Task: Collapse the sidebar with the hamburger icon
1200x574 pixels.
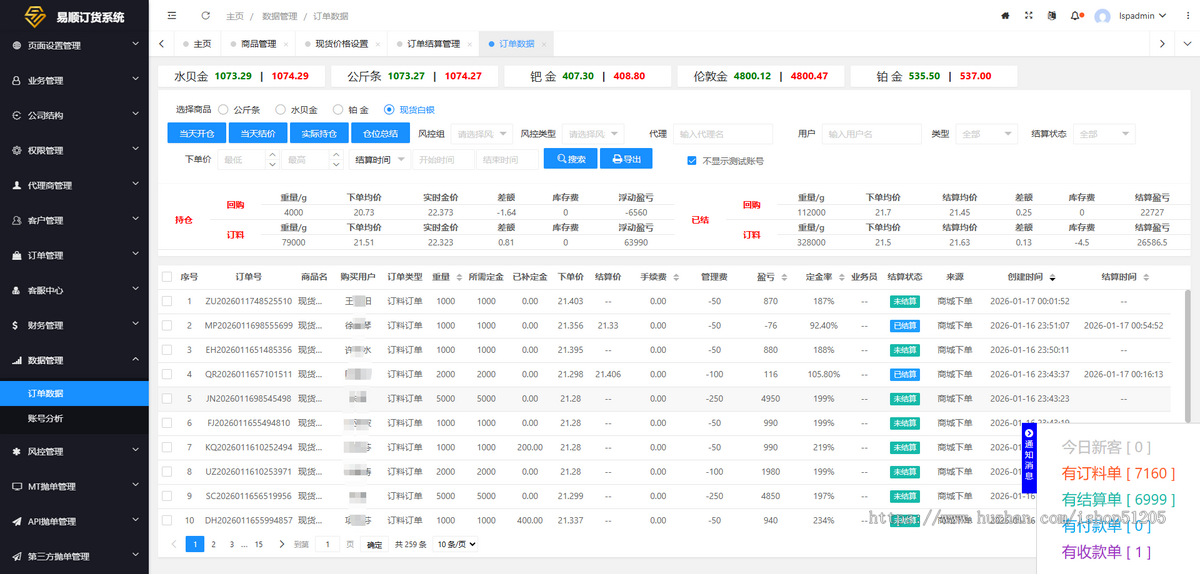Action: (172, 16)
